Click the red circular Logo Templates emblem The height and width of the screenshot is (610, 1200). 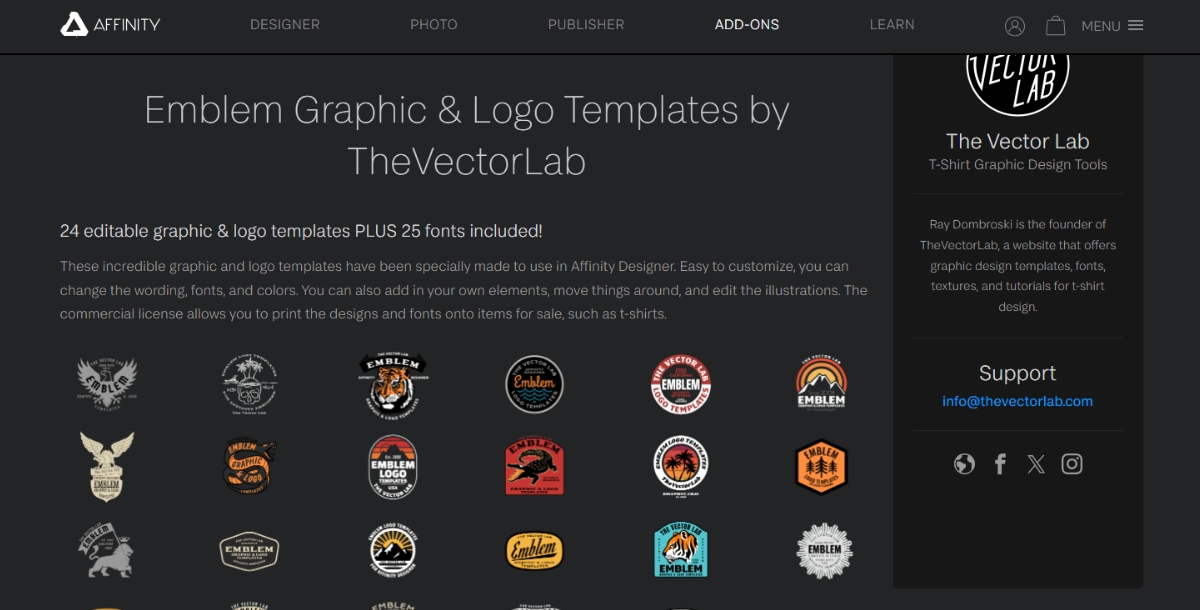(680, 385)
